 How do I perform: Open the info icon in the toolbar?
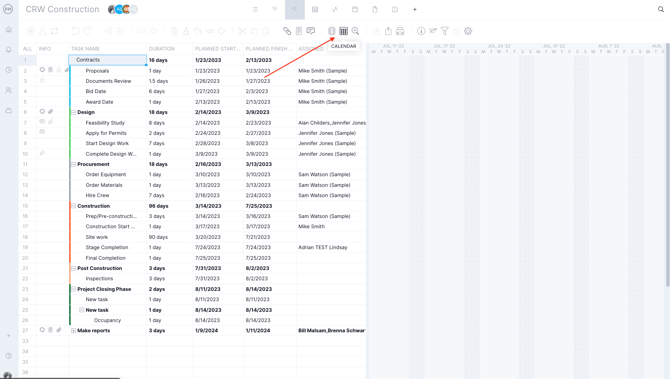(x=421, y=31)
